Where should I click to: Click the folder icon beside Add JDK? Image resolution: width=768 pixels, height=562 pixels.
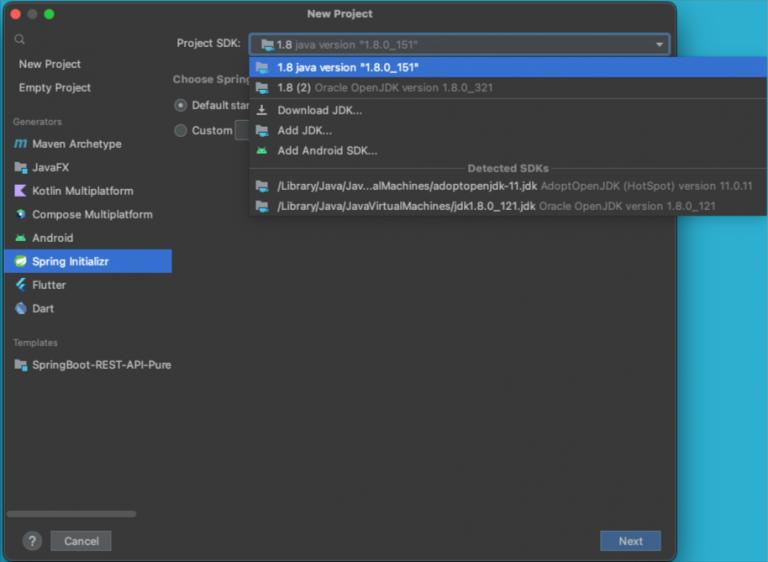coord(262,131)
